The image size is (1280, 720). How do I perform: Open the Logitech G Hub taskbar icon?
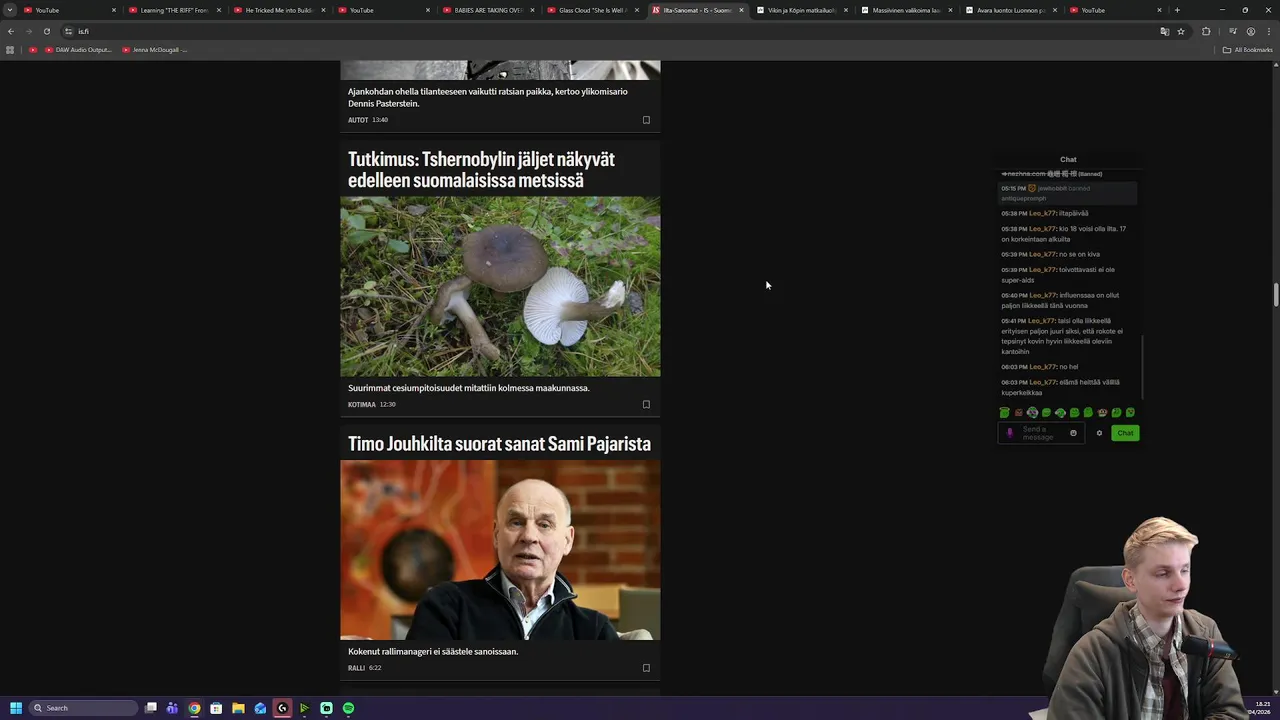click(282, 708)
